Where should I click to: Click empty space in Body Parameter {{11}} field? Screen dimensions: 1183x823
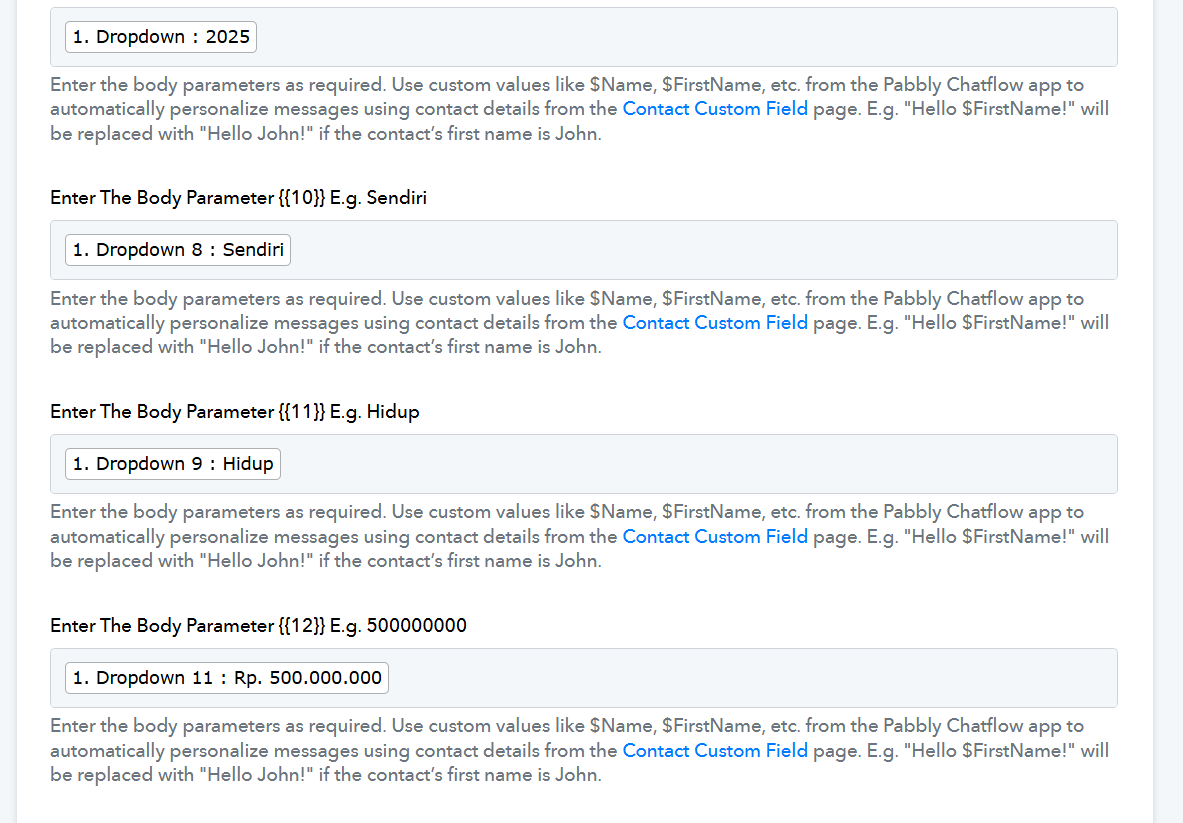point(700,464)
